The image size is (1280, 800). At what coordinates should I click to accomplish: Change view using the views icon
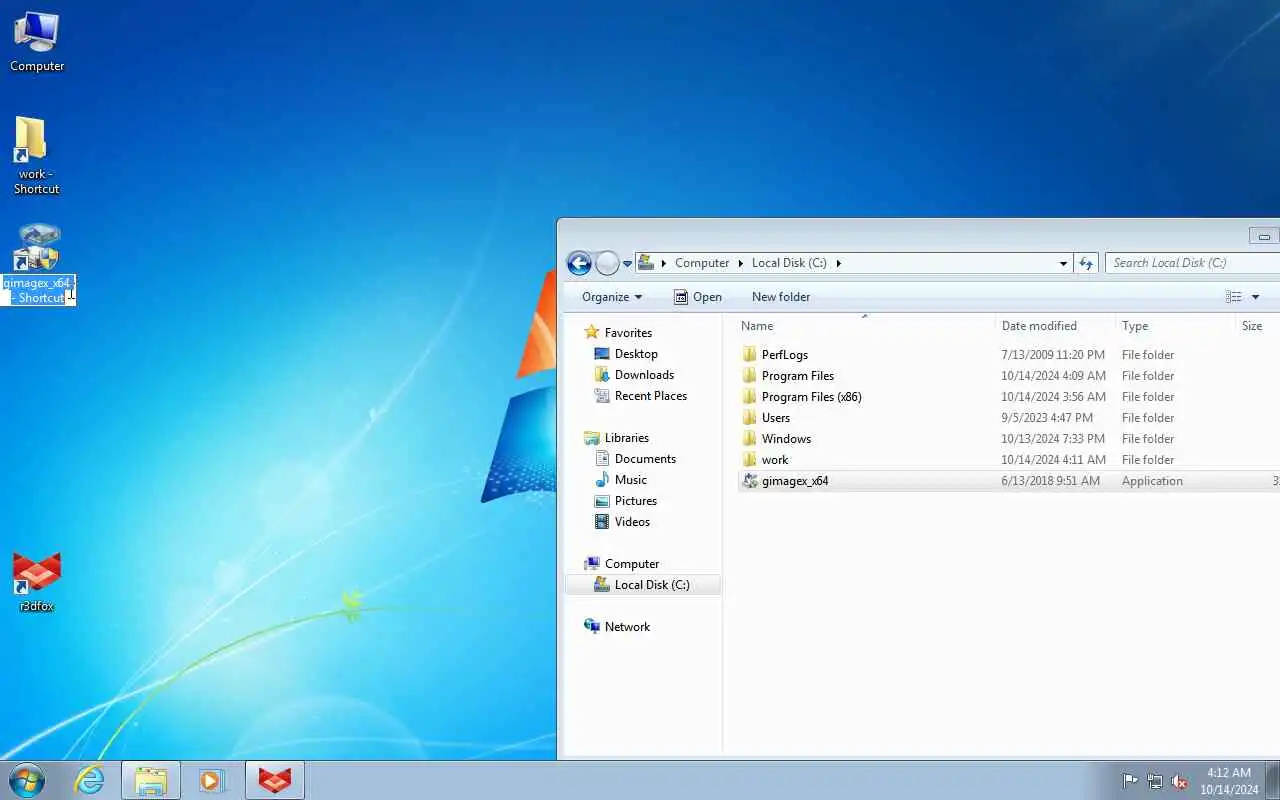(1234, 297)
